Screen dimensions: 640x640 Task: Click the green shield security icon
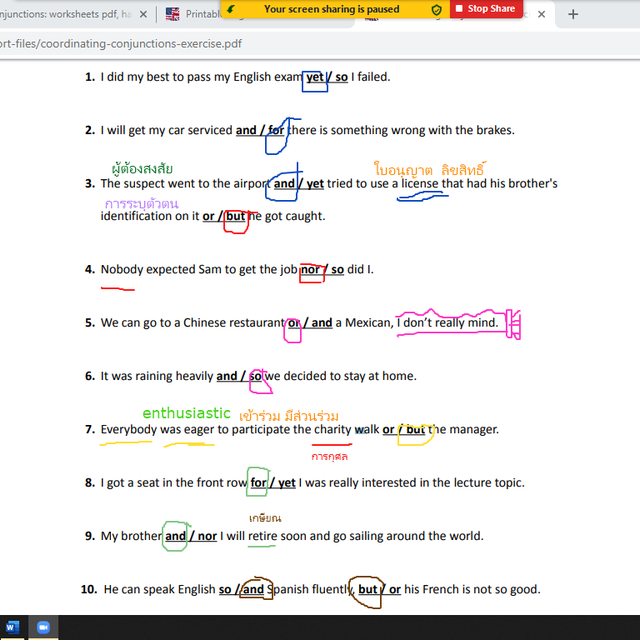pyautogui.click(x=436, y=9)
